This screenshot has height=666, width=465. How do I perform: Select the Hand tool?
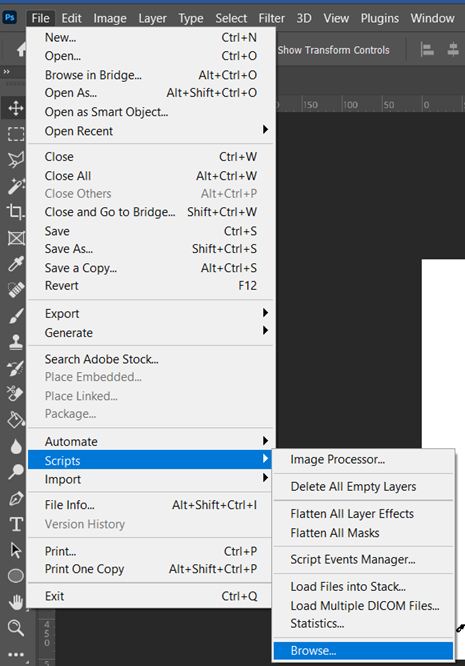point(16,602)
